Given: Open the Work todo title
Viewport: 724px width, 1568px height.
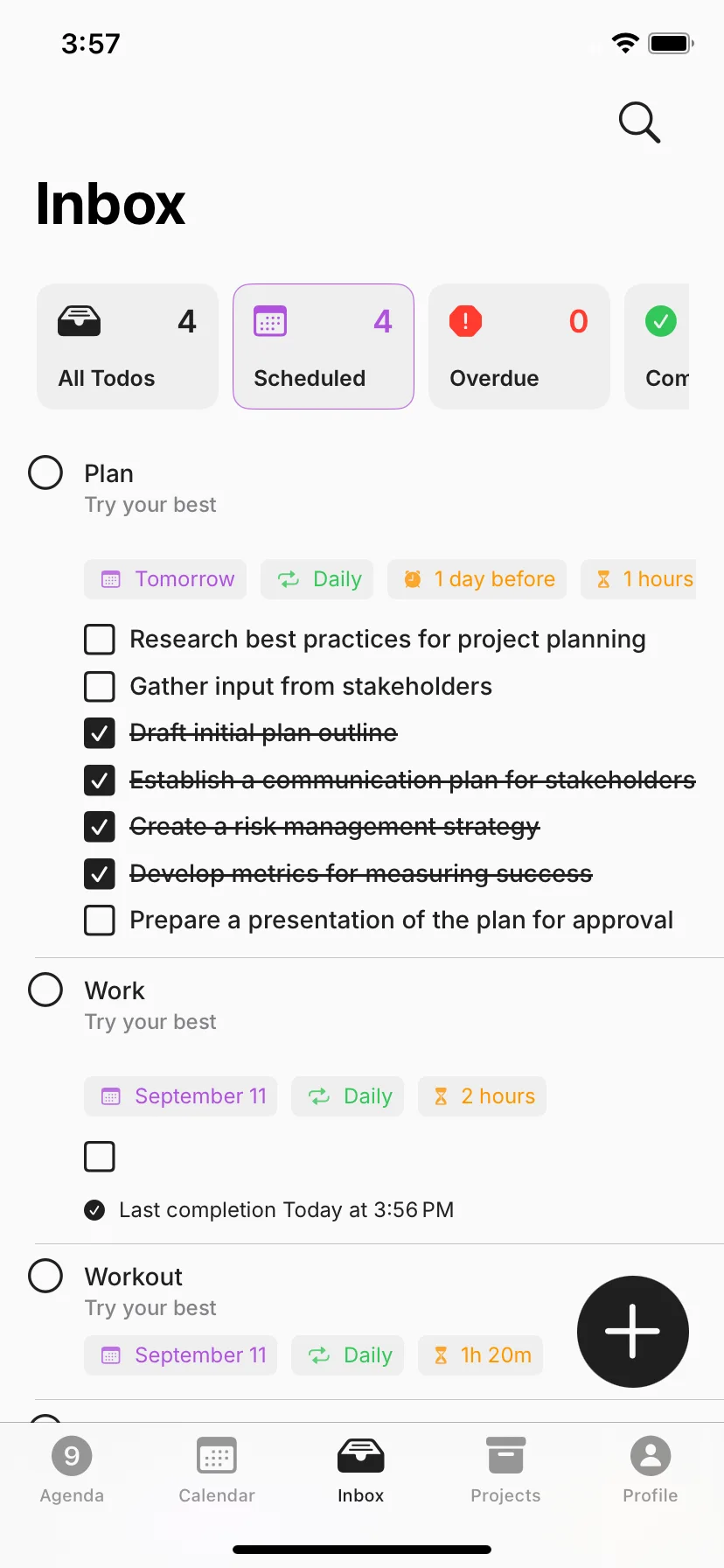Looking at the screenshot, I should [115, 990].
